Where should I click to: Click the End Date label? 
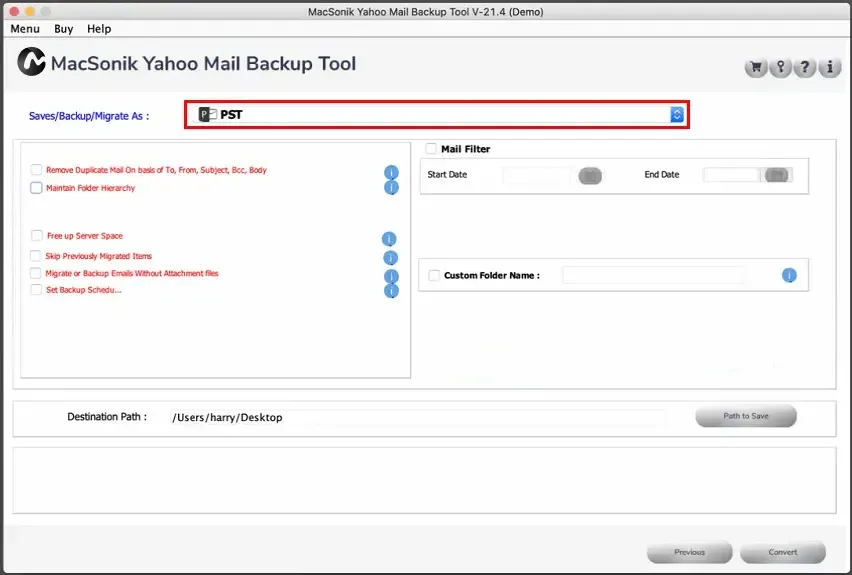click(662, 174)
